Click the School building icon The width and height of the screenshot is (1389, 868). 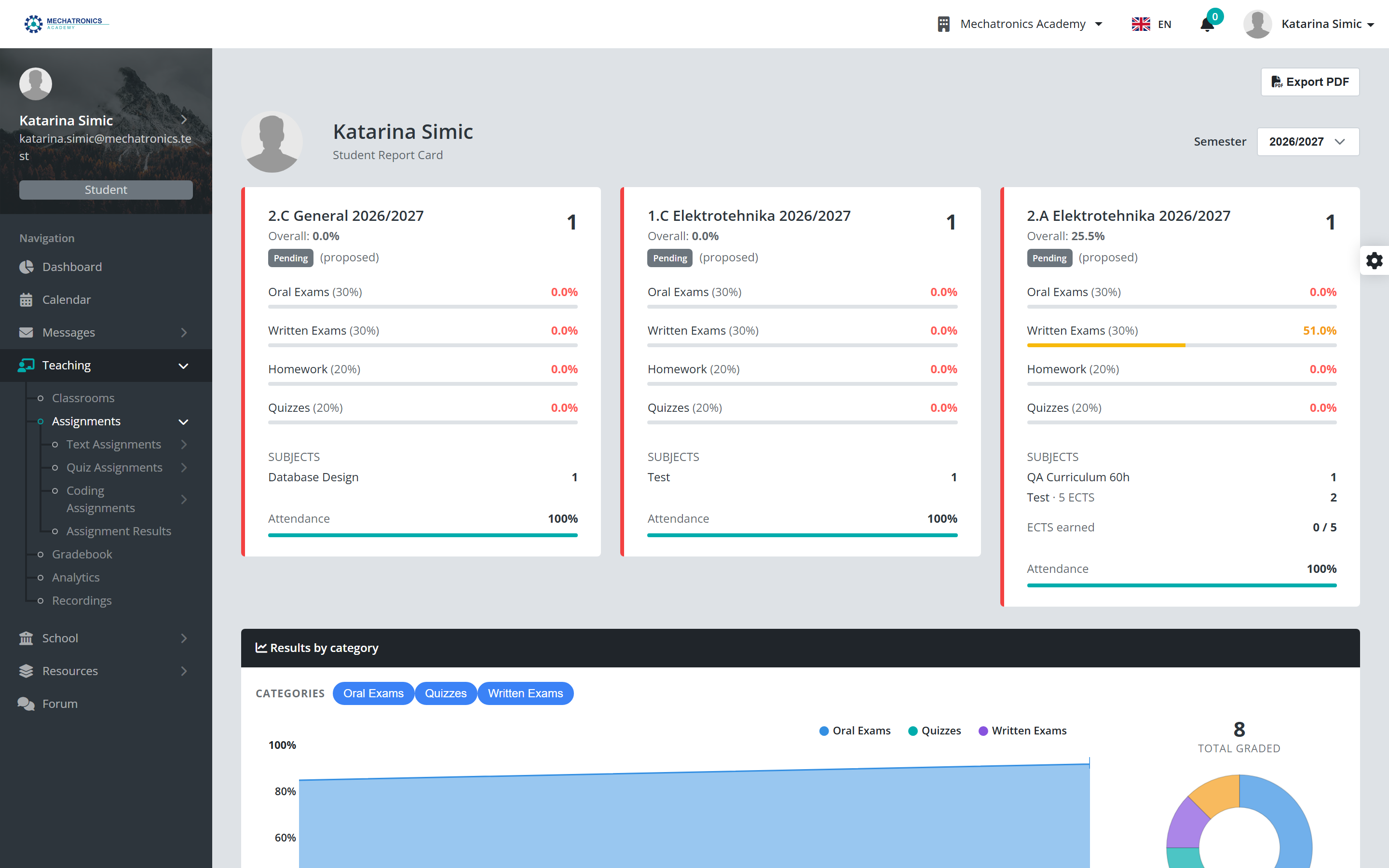pyautogui.click(x=27, y=638)
